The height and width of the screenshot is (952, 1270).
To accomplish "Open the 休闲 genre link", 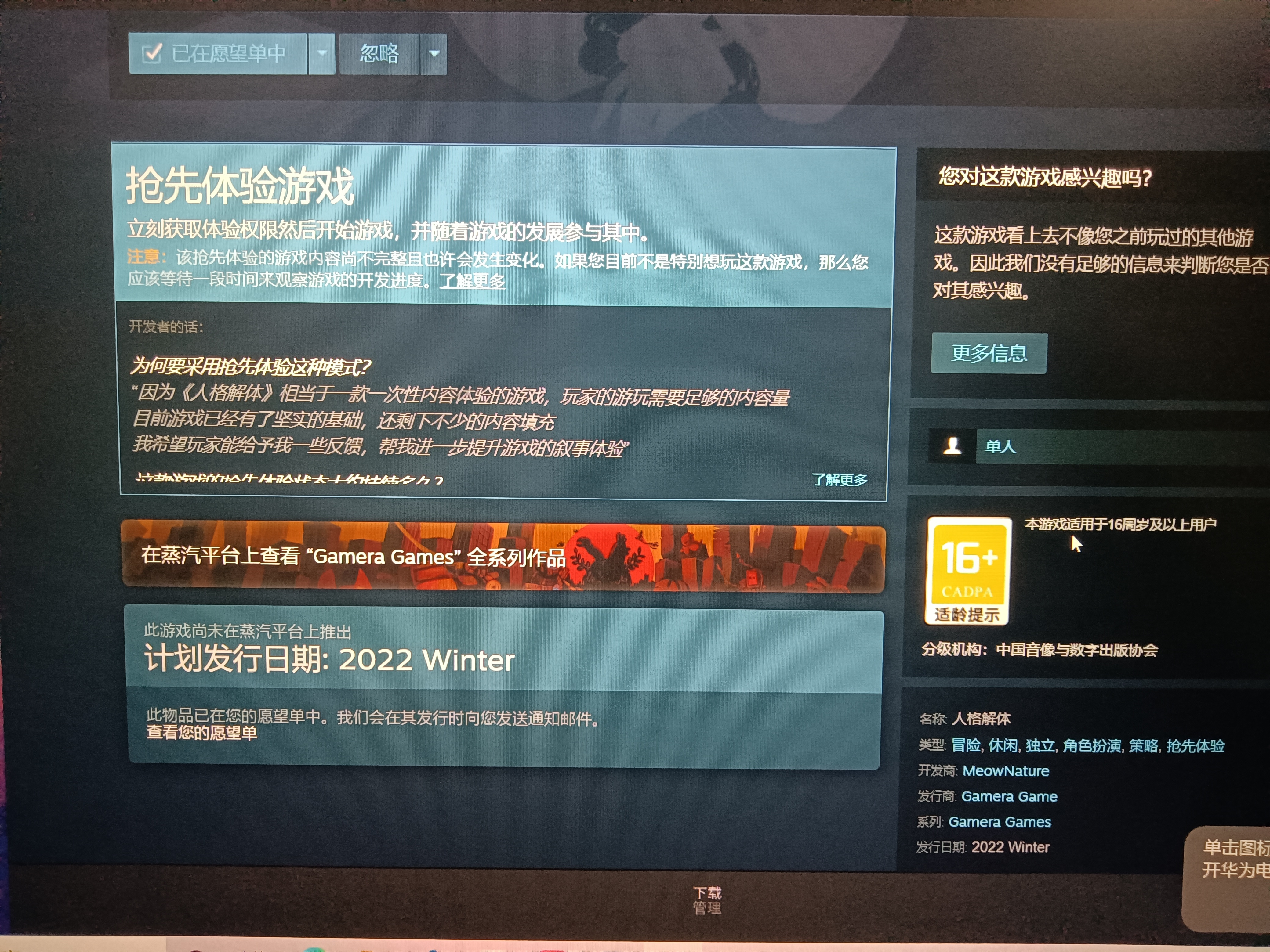I will click(x=1003, y=745).
